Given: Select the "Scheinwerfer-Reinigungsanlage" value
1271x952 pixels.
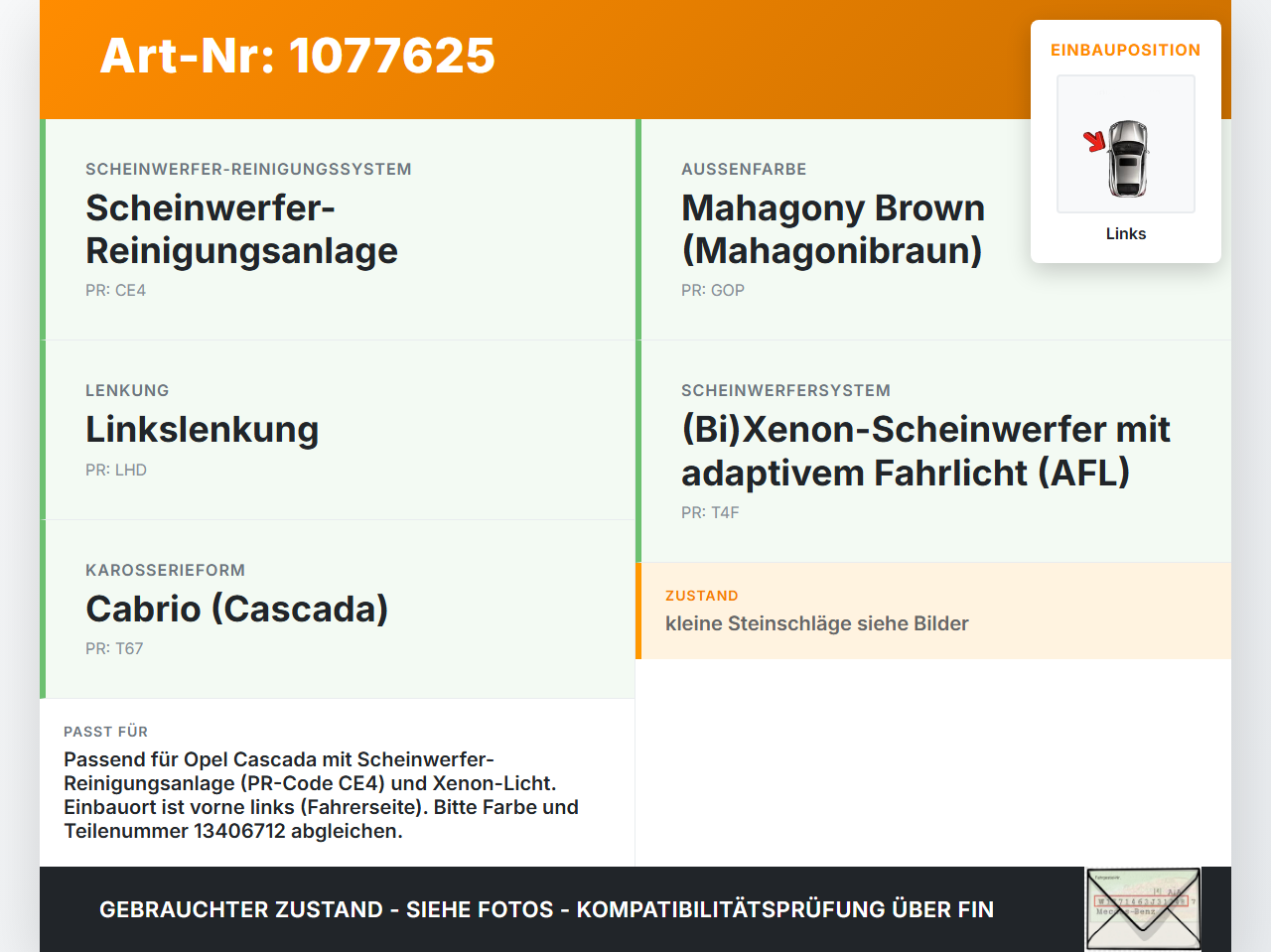Looking at the screenshot, I should pyautogui.click(x=241, y=229).
